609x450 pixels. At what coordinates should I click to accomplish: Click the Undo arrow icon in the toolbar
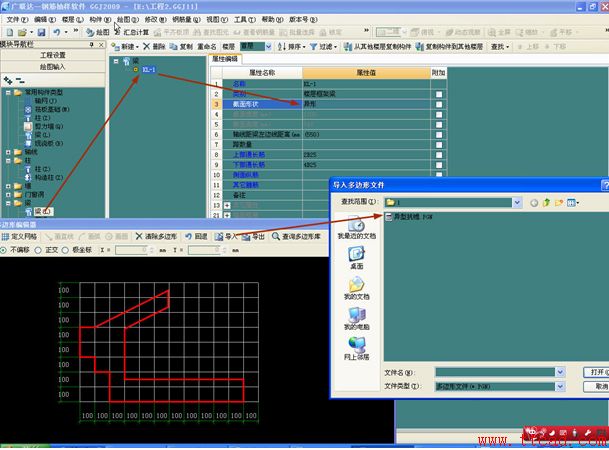tap(57, 32)
